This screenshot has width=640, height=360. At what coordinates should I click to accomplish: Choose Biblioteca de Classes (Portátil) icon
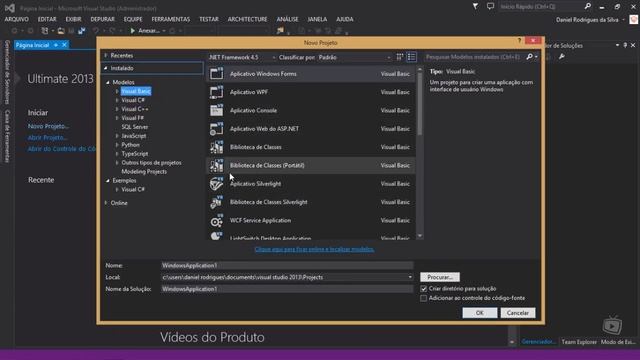[216, 165]
